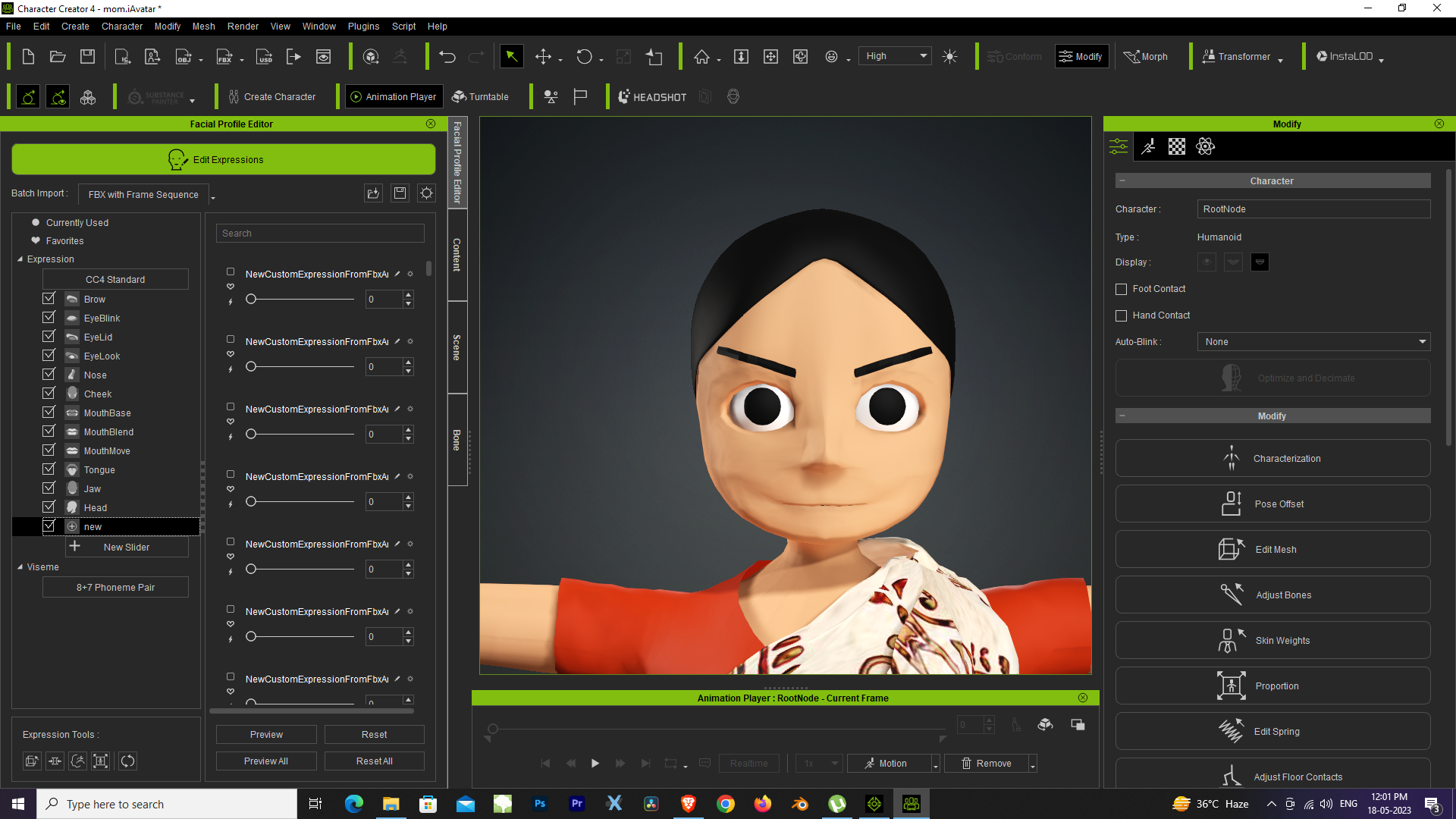Viewport: 1456px width, 819px height.
Task: Activate the Rotate tool icon
Action: [584, 57]
